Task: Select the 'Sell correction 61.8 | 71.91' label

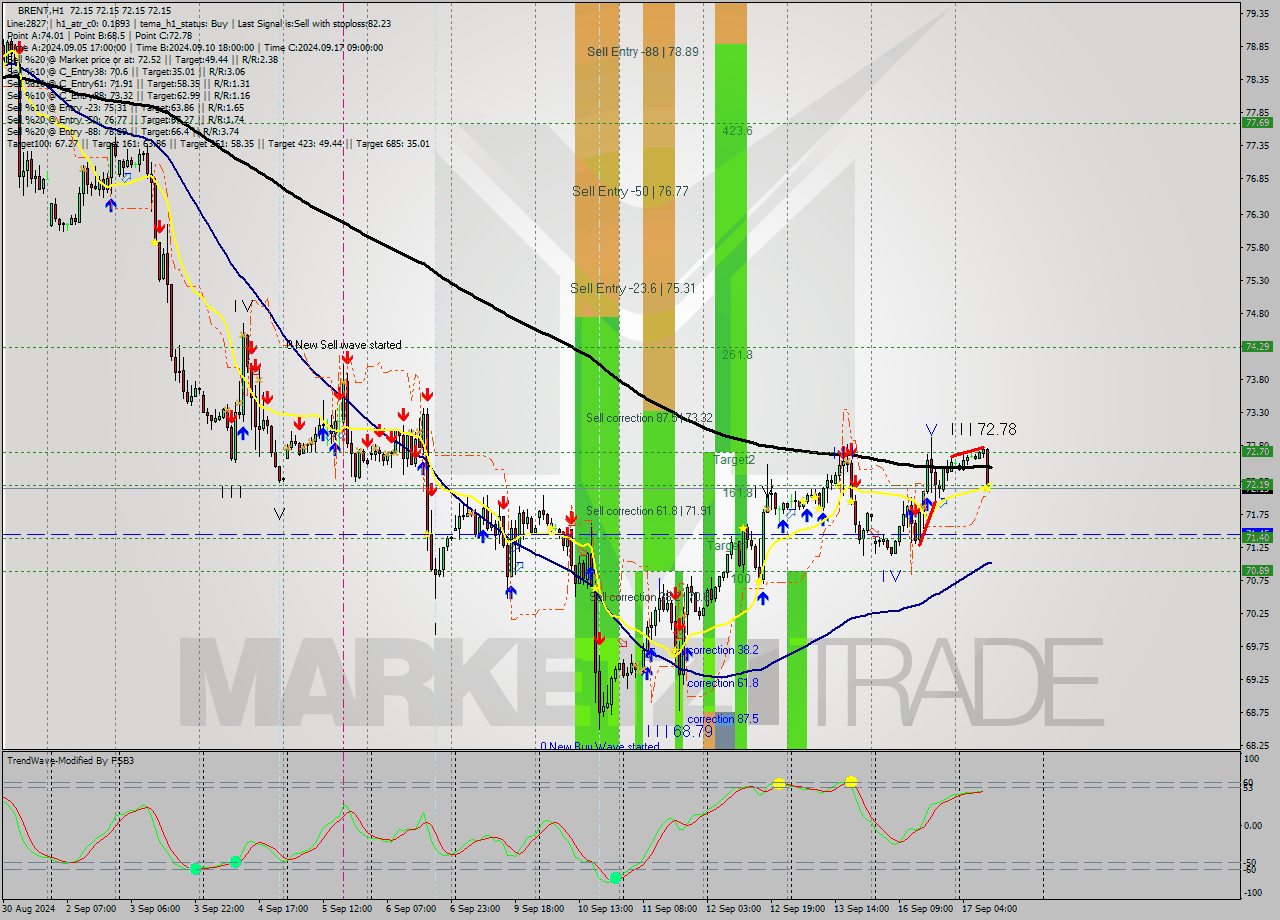Action: click(649, 511)
